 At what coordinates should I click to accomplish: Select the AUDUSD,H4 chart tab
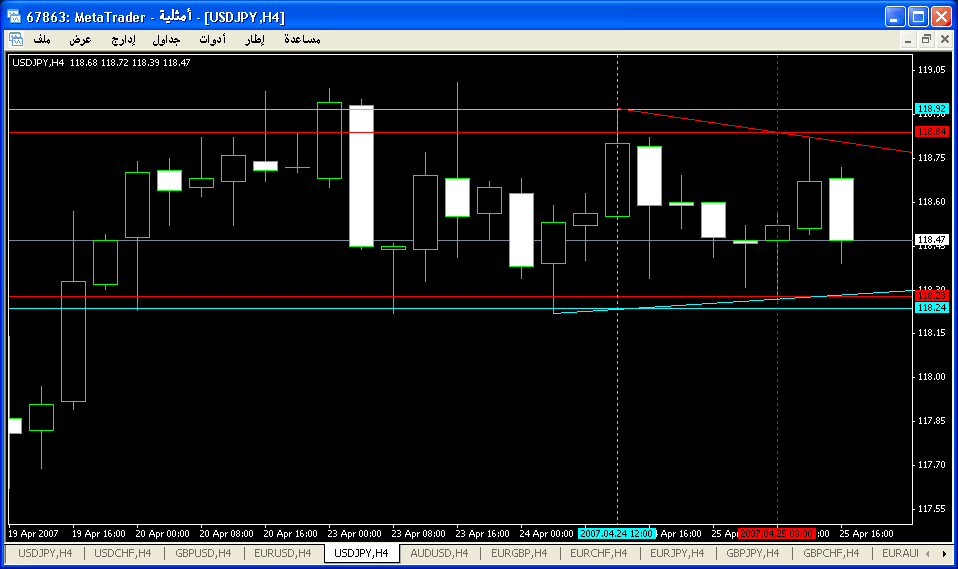[439, 552]
